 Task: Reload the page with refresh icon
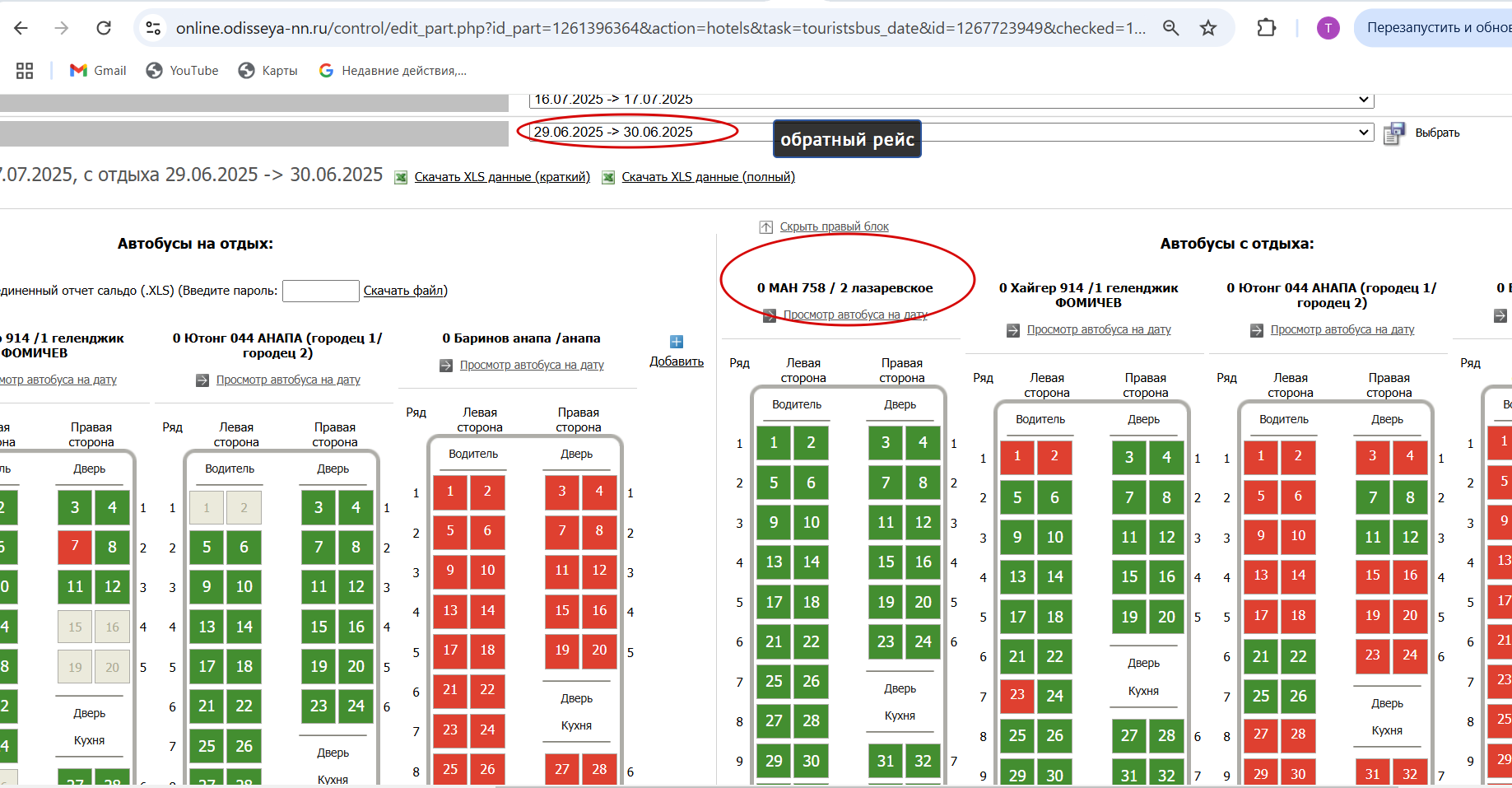[x=104, y=28]
